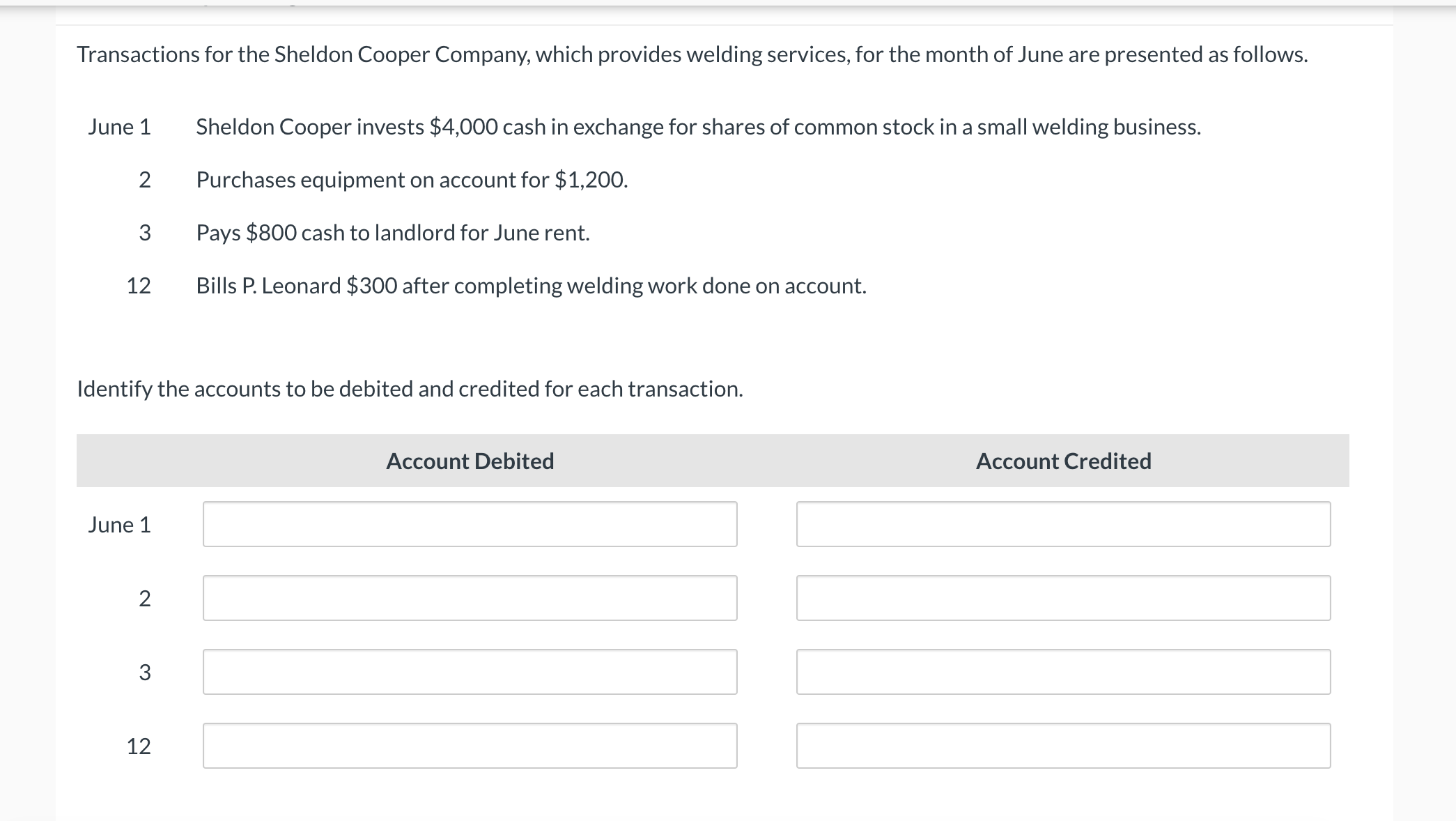Click the Pays $800 rent transaction line
This screenshot has height=821, width=1456.
click(392, 233)
